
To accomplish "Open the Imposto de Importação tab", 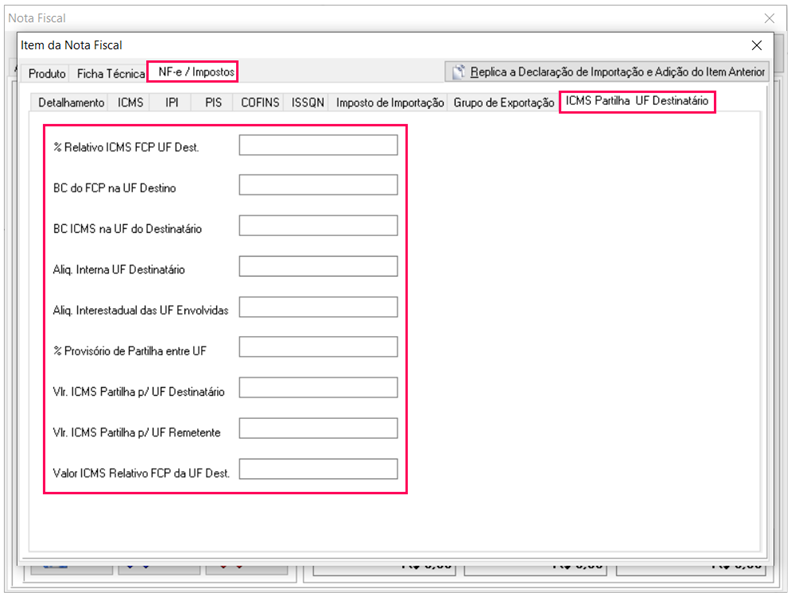I will click(390, 103).
